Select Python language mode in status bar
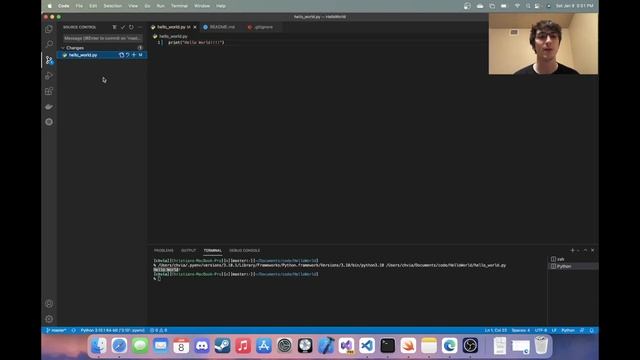This screenshot has height=360, width=640. (x=568, y=330)
